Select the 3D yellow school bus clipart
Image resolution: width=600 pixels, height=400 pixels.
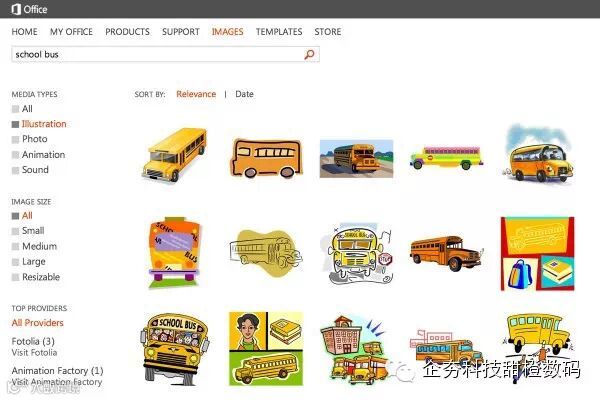[174, 155]
